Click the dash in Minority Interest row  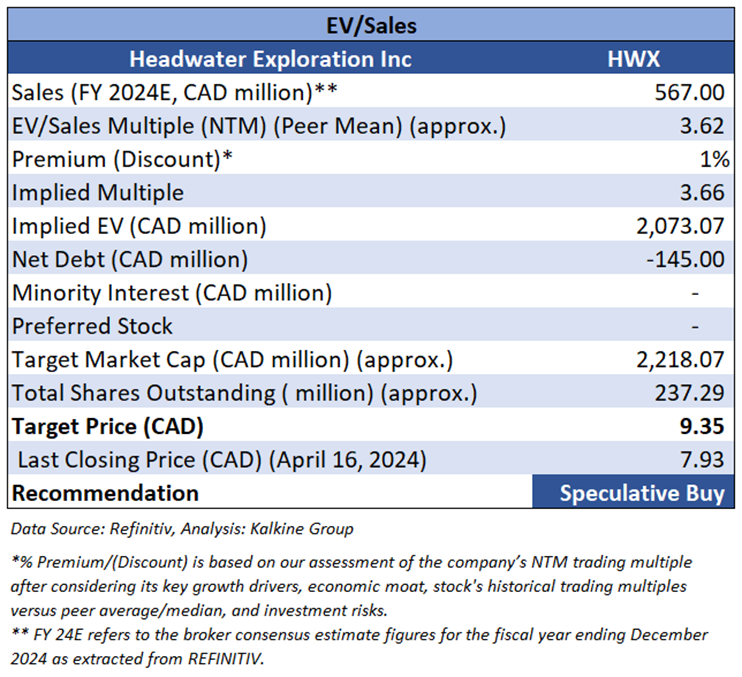(695, 293)
